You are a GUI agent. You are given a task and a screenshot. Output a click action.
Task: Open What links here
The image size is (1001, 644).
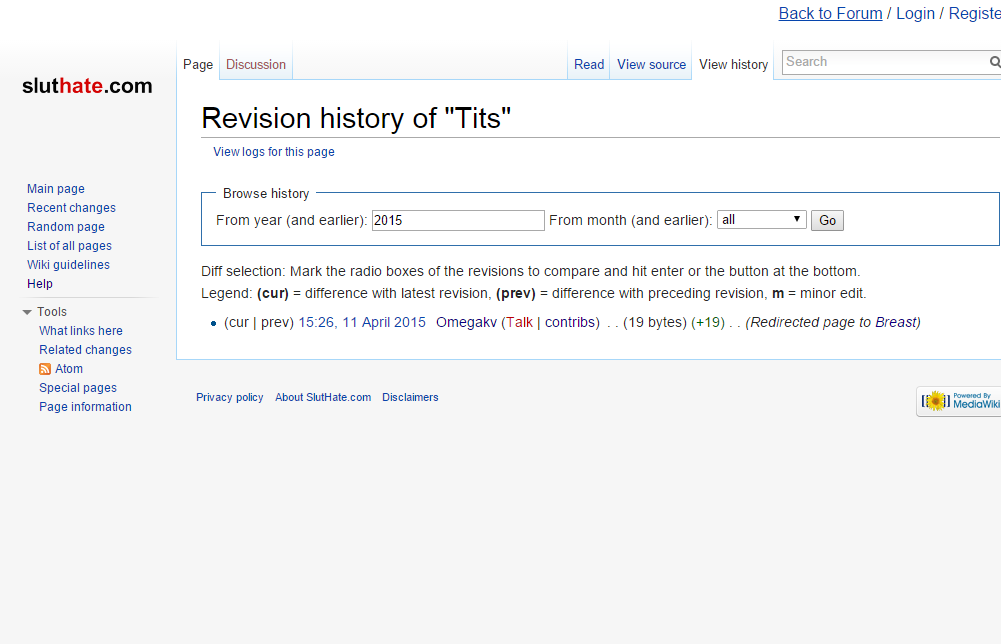click(x=81, y=331)
